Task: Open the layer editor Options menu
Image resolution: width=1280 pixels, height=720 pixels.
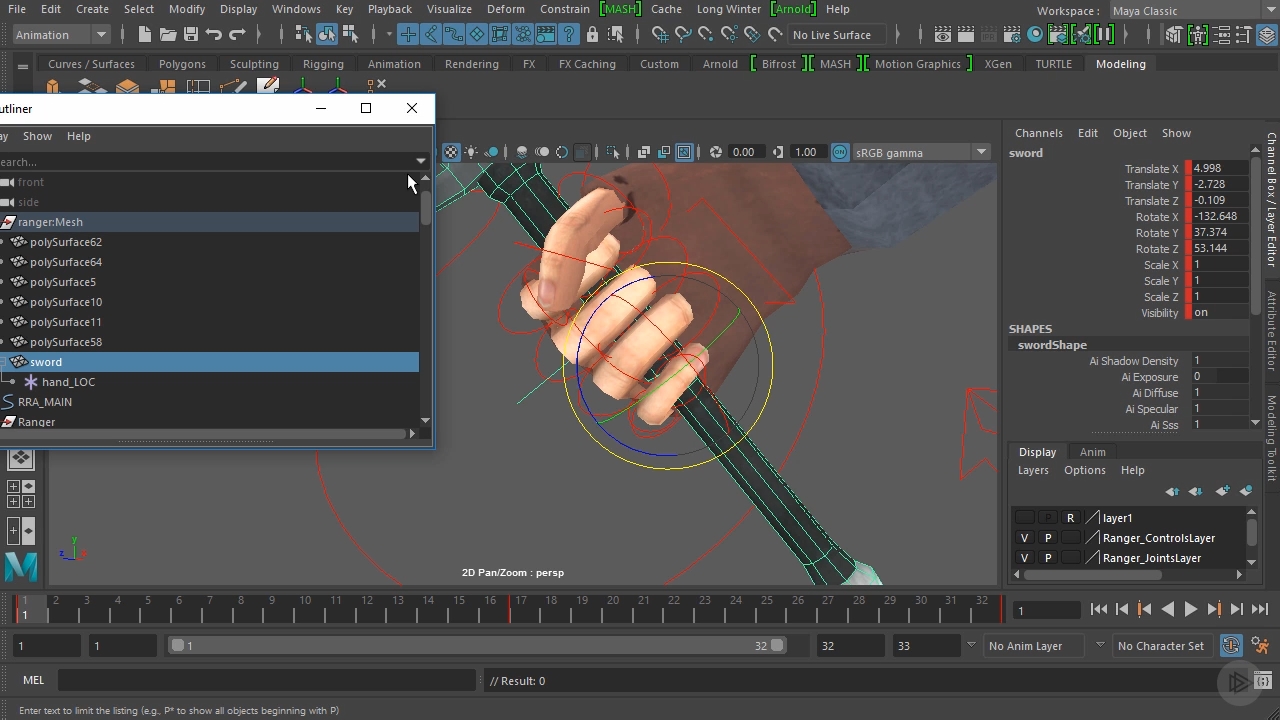Action: [1084, 470]
